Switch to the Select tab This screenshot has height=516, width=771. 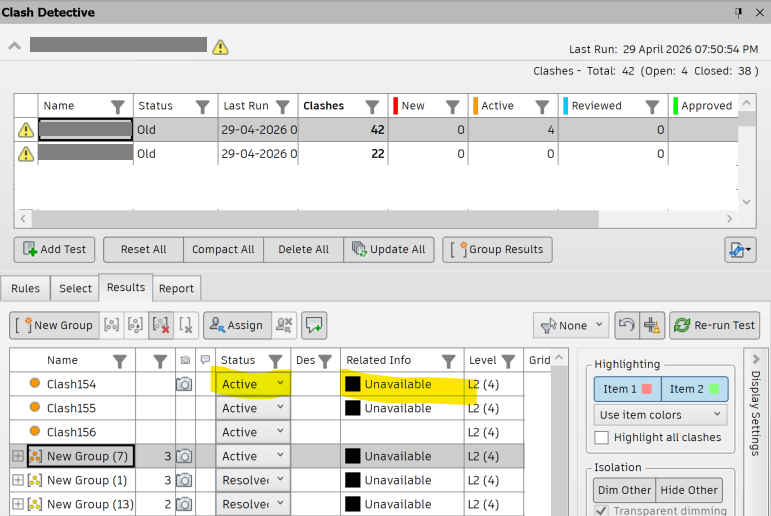pyautogui.click(x=75, y=288)
